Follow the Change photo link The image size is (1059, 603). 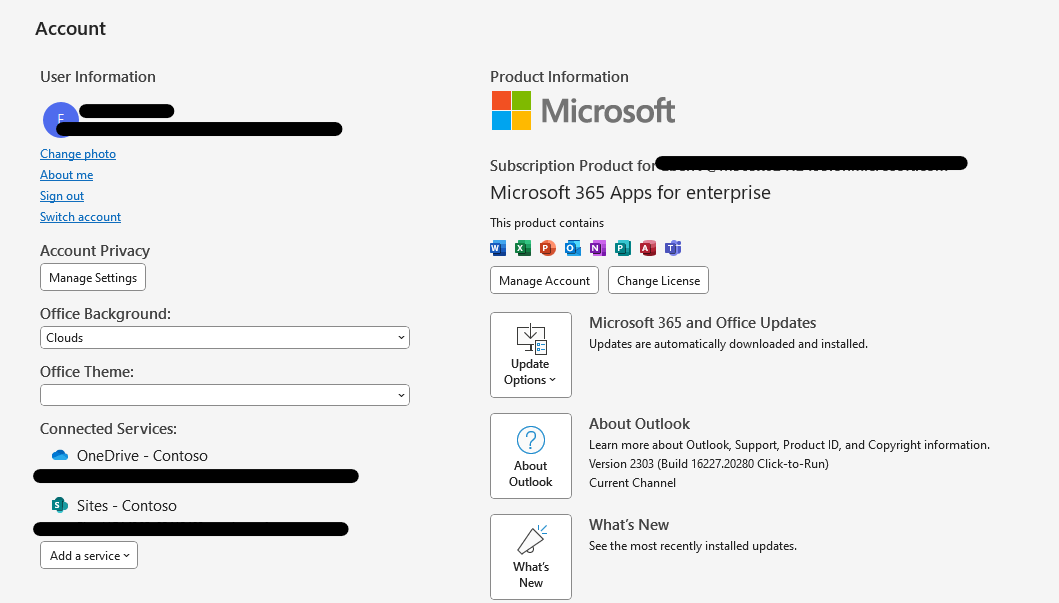click(x=78, y=154)
